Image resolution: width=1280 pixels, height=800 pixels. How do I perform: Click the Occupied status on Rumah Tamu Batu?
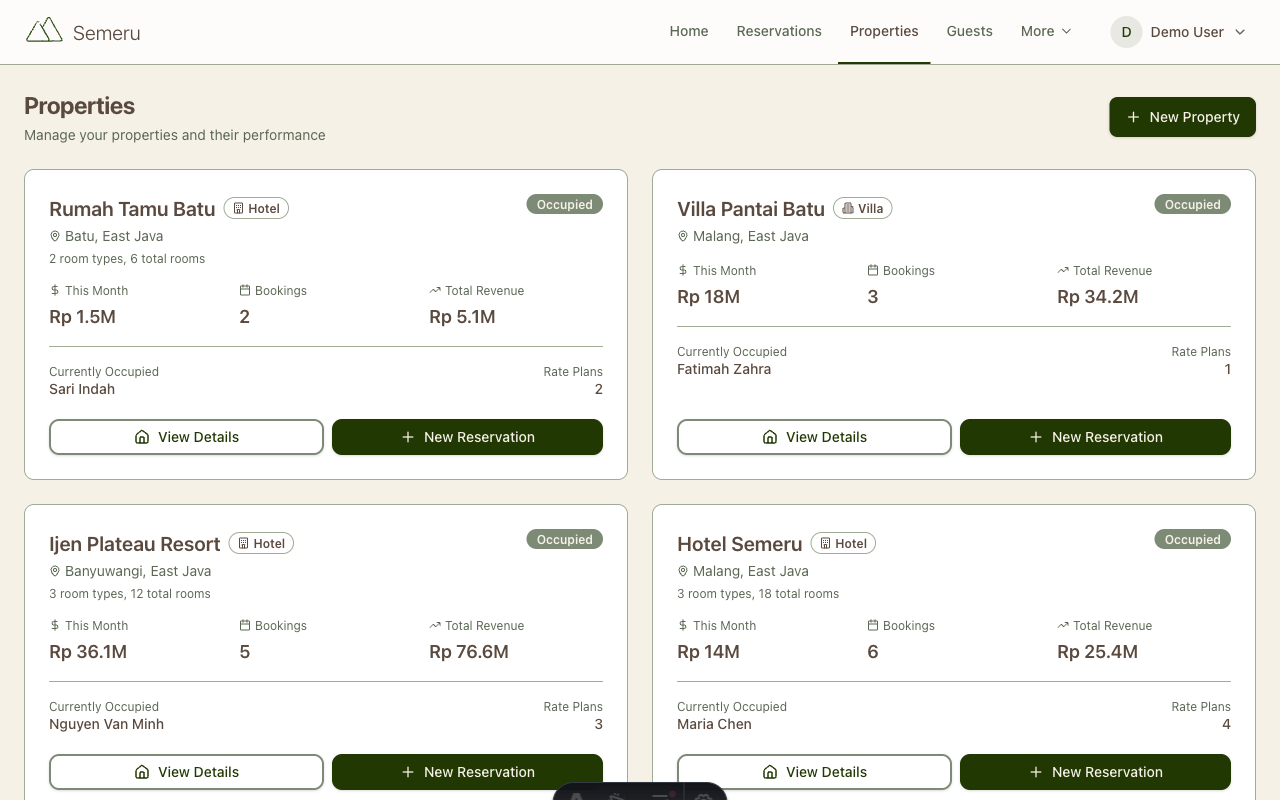[x=565, y=205]
